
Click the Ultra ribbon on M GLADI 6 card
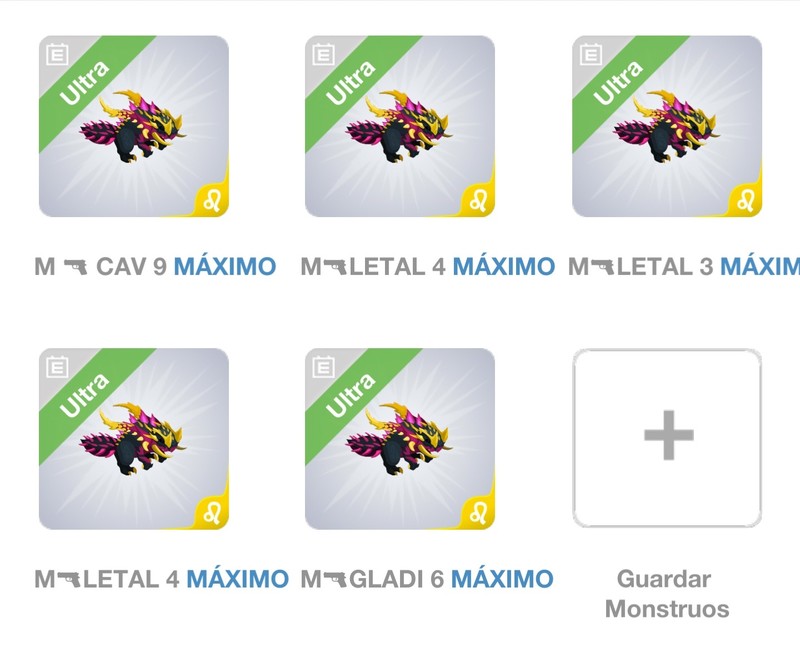coord(351,396)
